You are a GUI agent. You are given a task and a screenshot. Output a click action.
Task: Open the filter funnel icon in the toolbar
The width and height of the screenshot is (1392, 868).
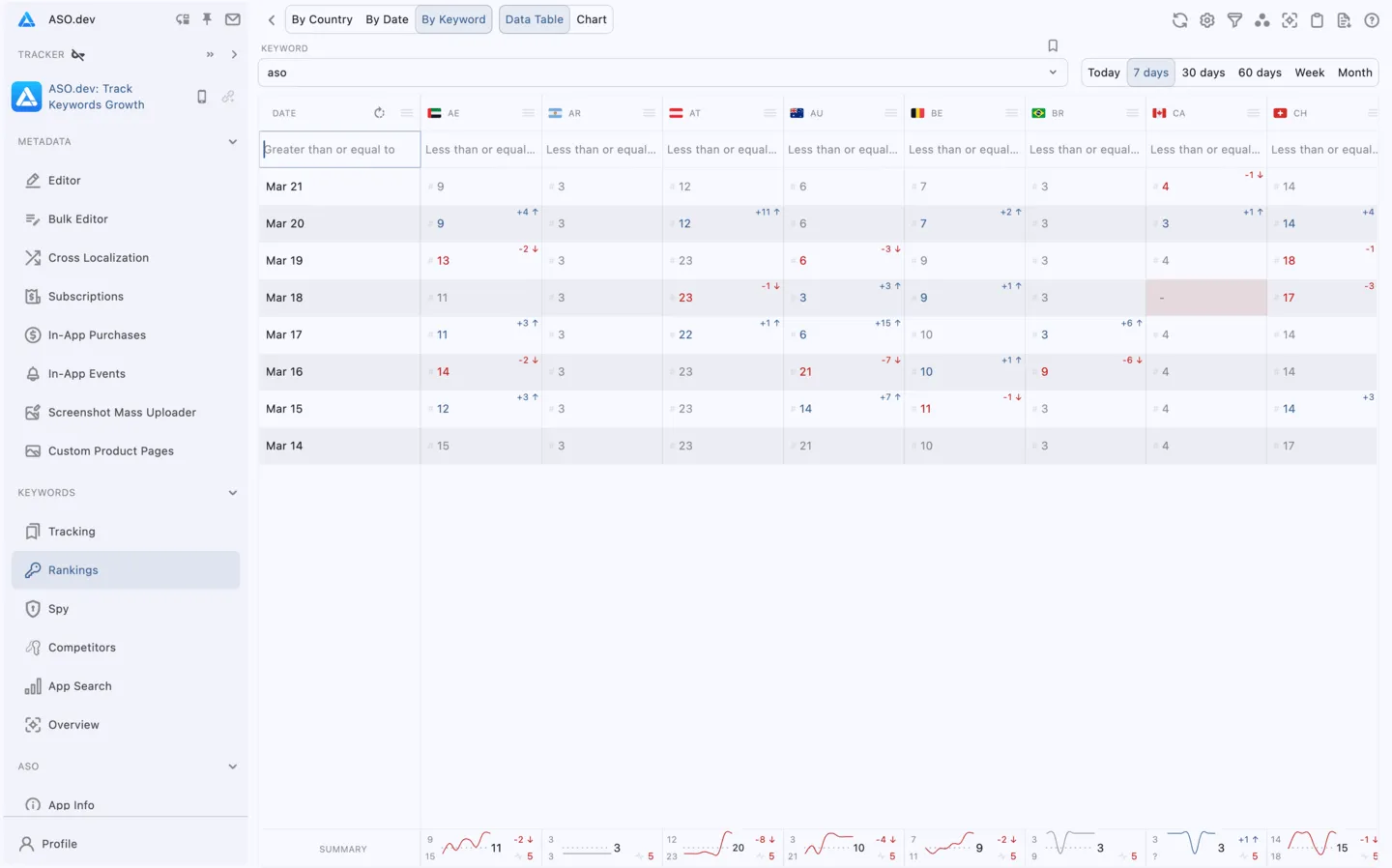click(1234, 19)
